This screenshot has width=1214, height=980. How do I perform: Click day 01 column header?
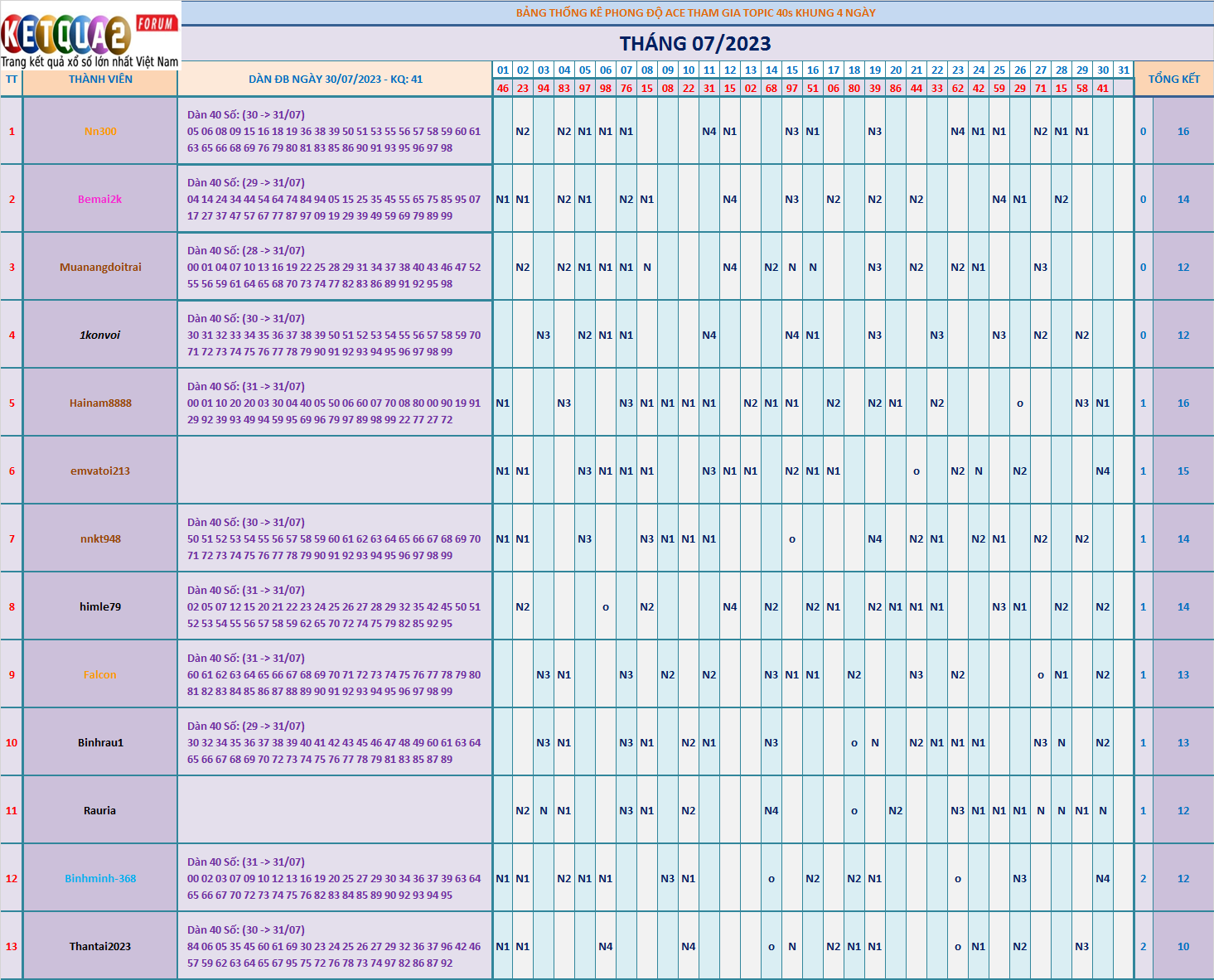point(503,70)
